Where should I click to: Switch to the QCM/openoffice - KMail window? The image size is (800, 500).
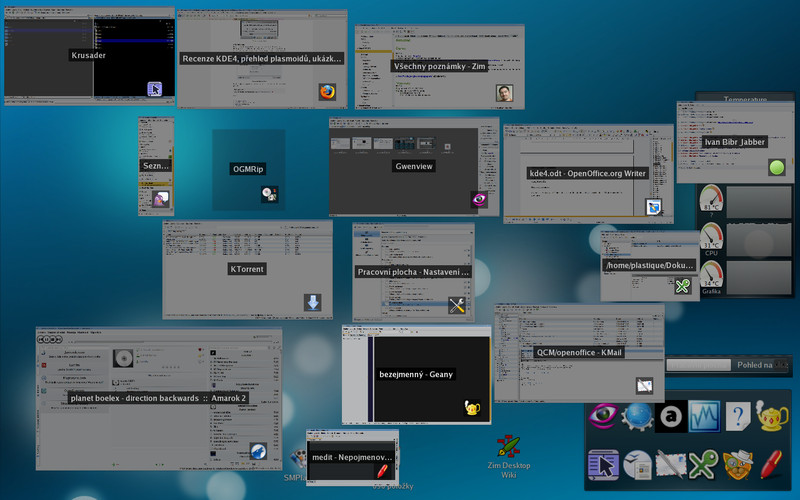(579, 353)
